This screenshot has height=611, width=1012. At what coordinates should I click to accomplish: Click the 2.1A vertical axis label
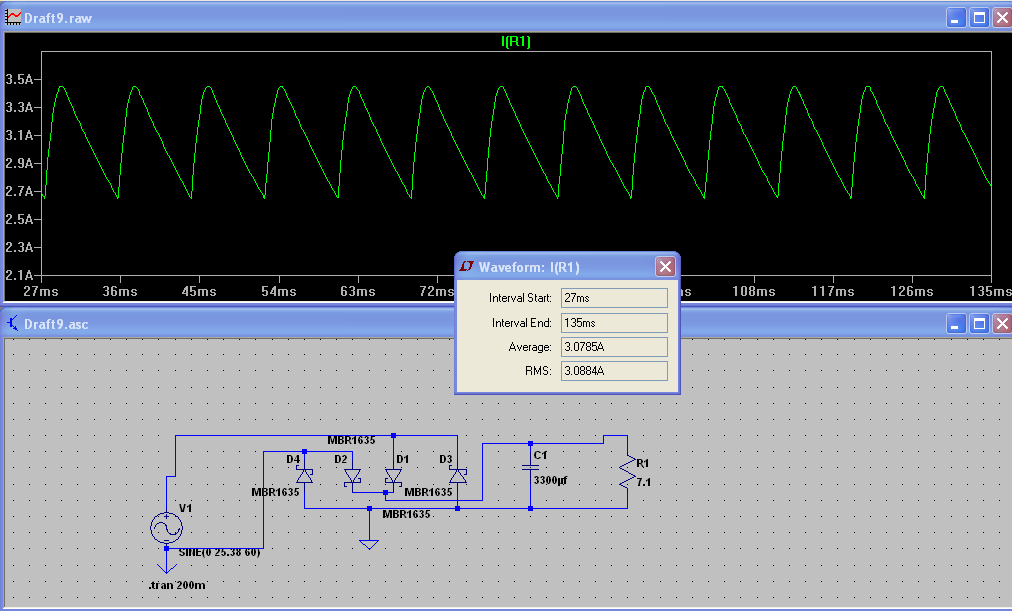pos(19,275)
